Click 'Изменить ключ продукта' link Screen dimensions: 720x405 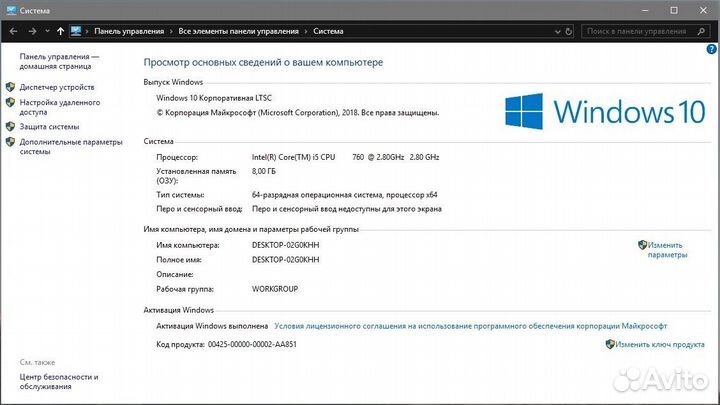point(660,344)
